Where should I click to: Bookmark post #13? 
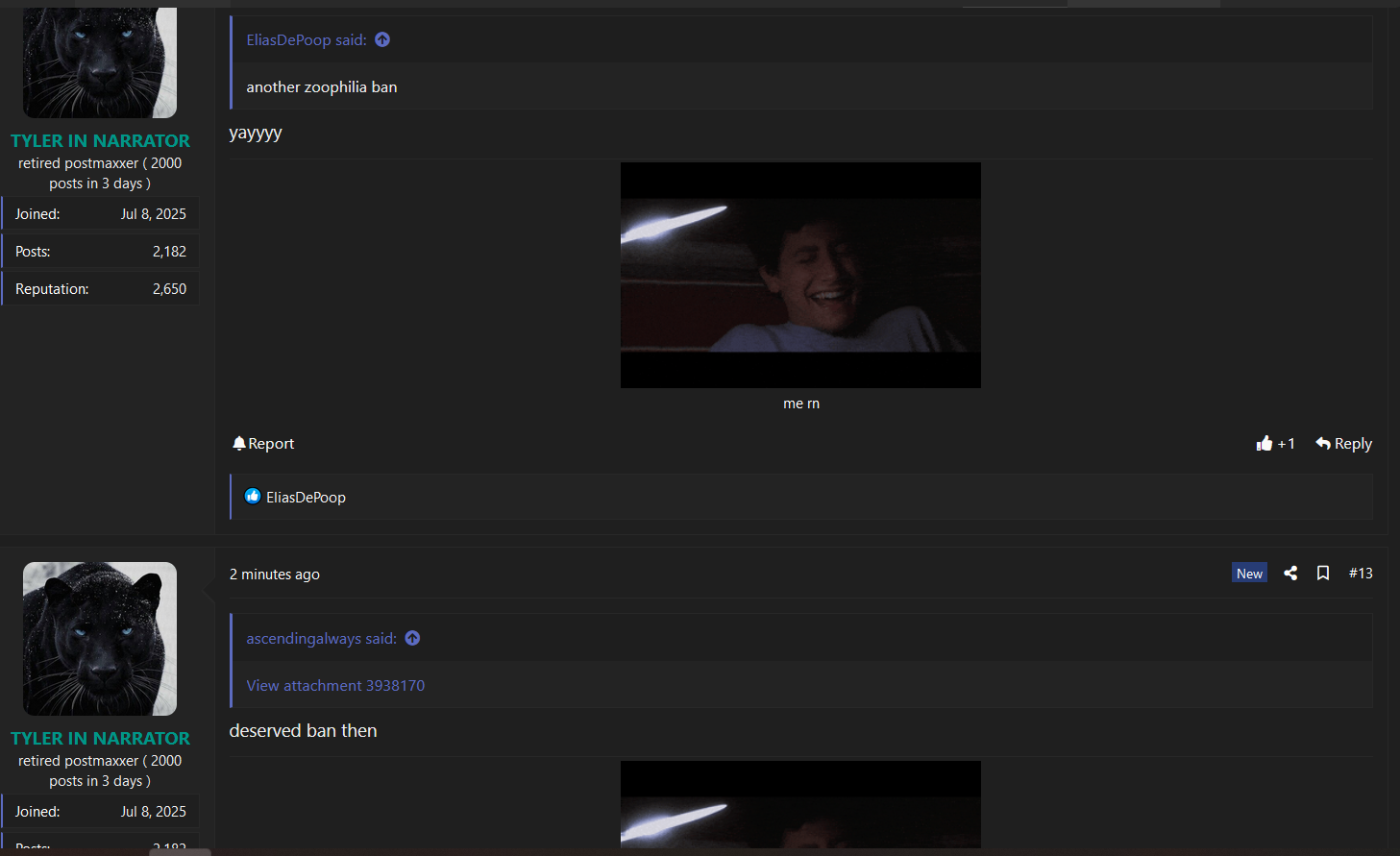coord(1323,573)
